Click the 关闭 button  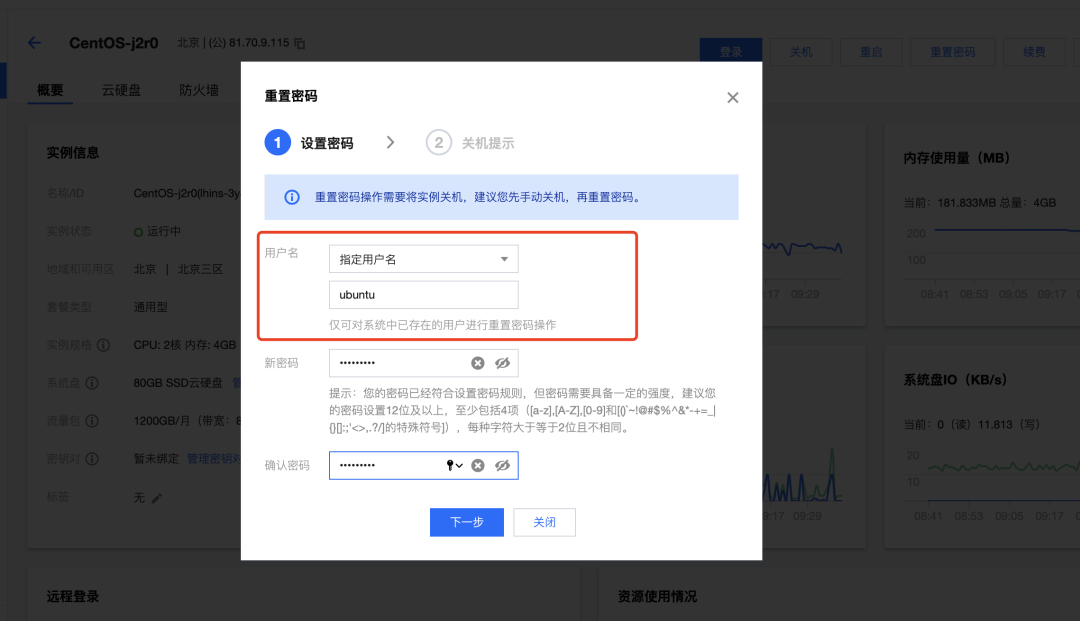(x=544, y=522)
